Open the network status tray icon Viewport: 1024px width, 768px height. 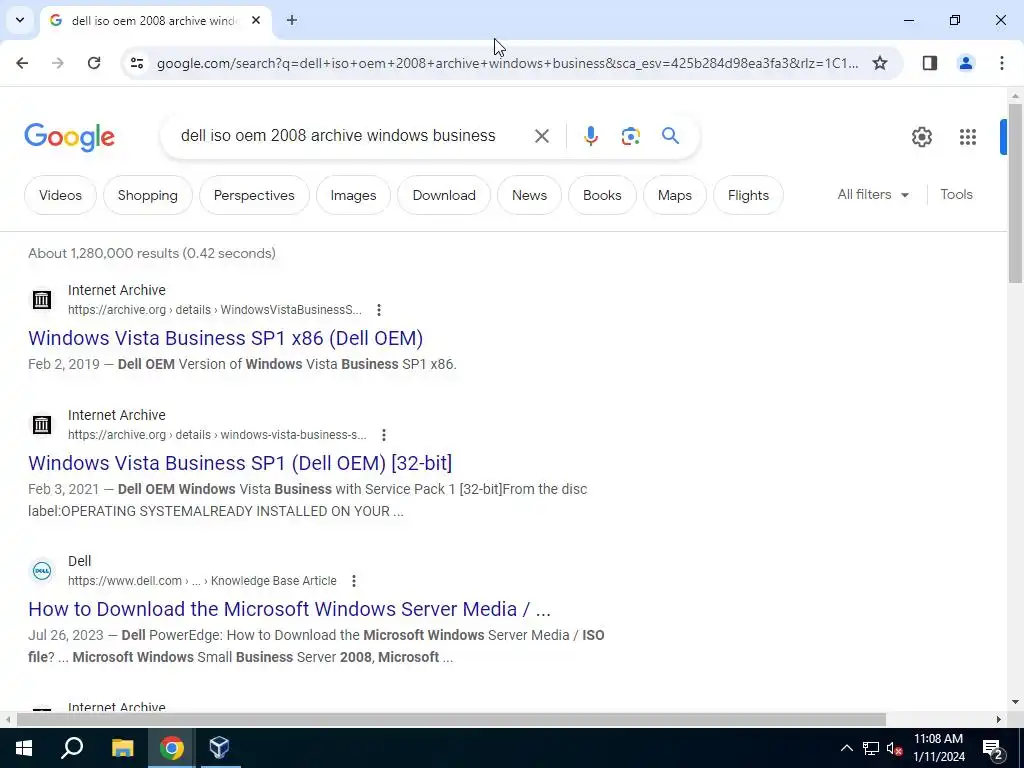(871, 748)
